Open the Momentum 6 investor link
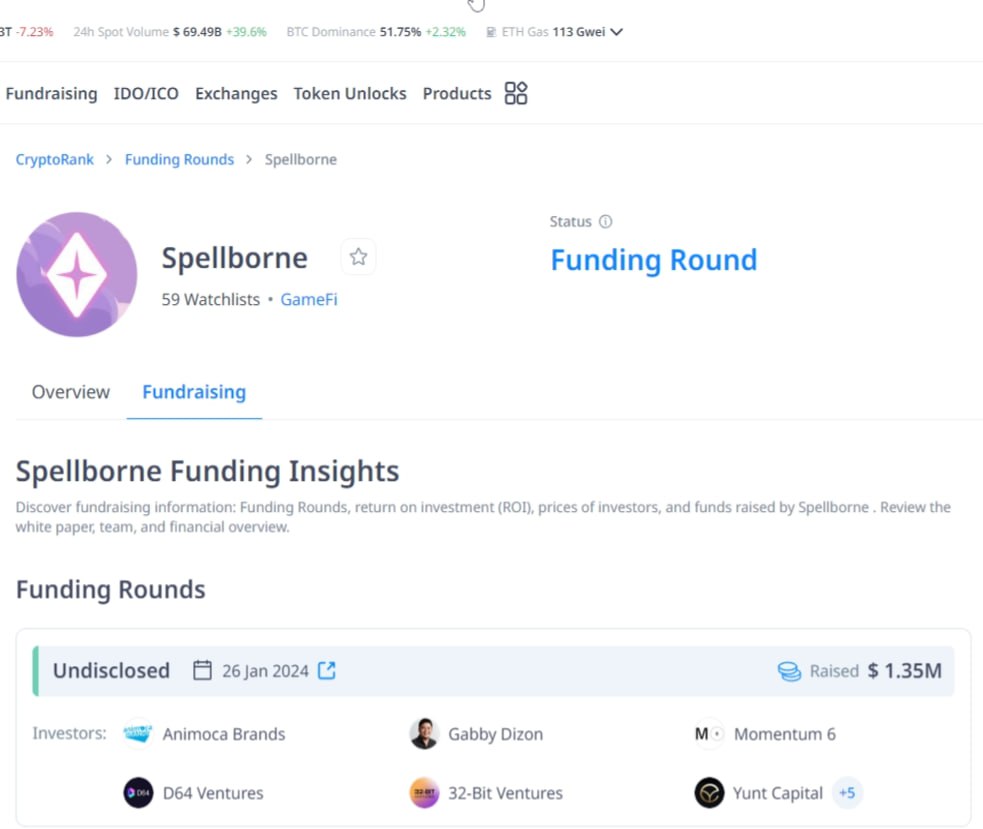This screenshot has height=829, width=983. tap(785, 734)
